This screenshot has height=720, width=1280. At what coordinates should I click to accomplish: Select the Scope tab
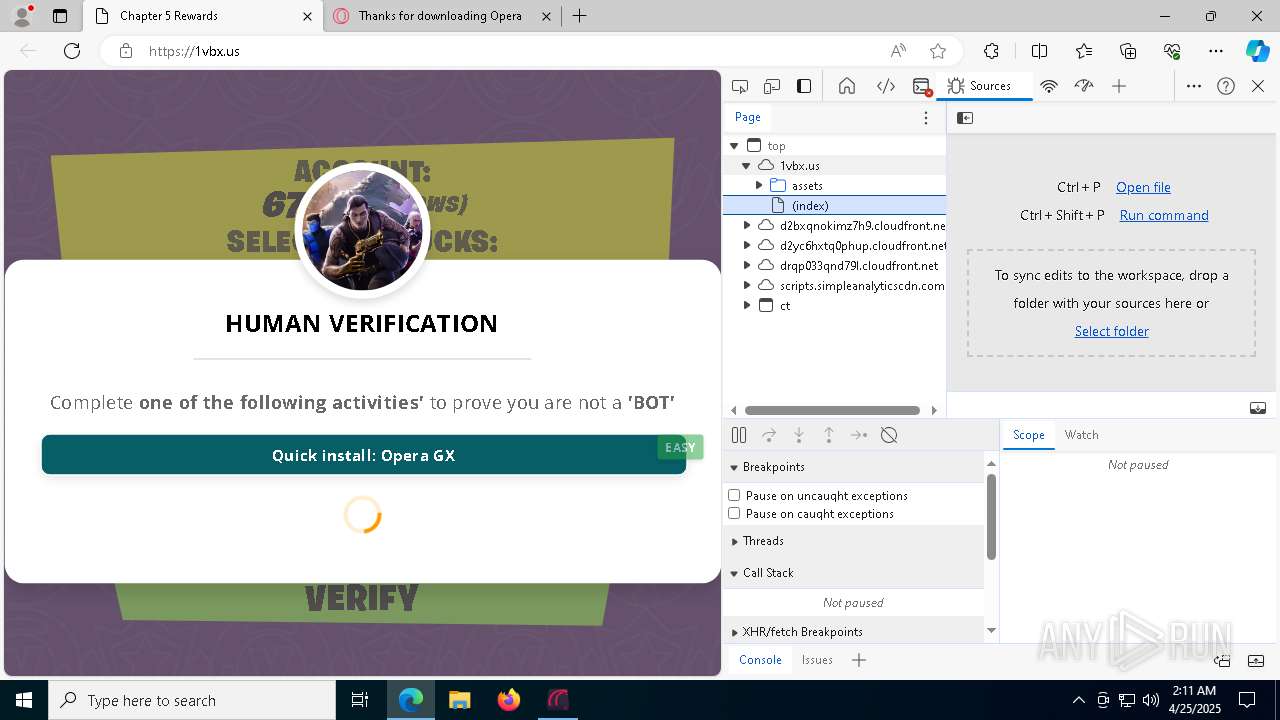pyautogui.click(x=1028, y=435)
